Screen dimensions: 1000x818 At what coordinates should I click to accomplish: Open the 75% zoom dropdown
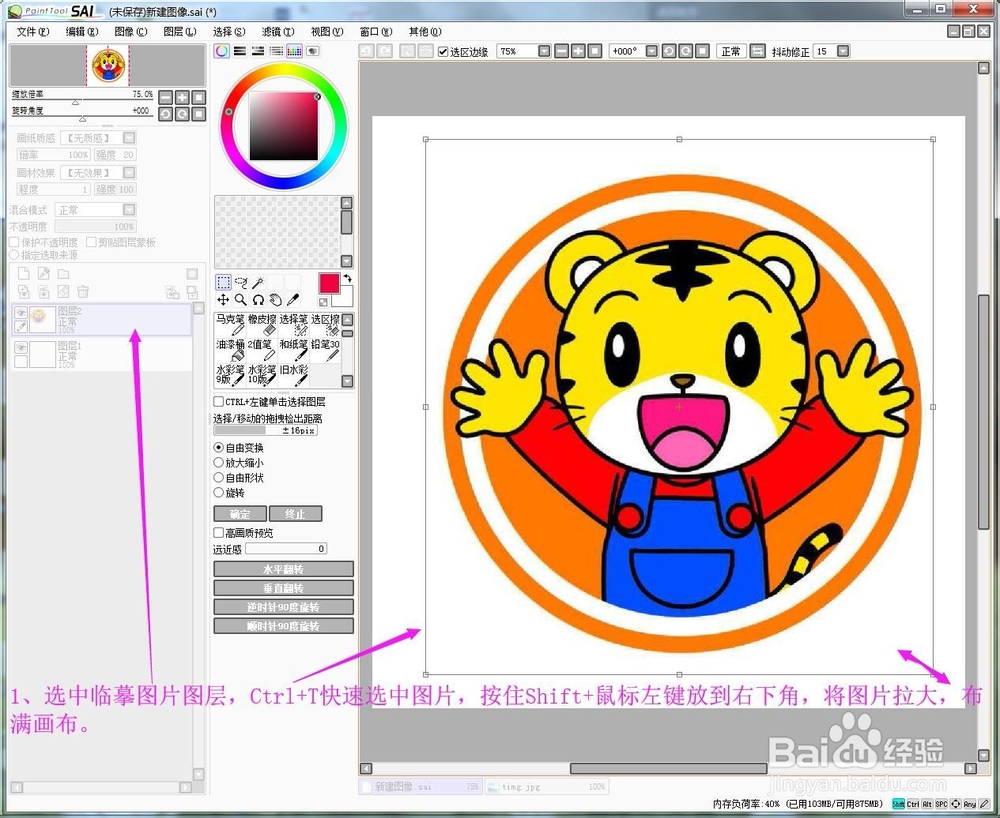544,51
